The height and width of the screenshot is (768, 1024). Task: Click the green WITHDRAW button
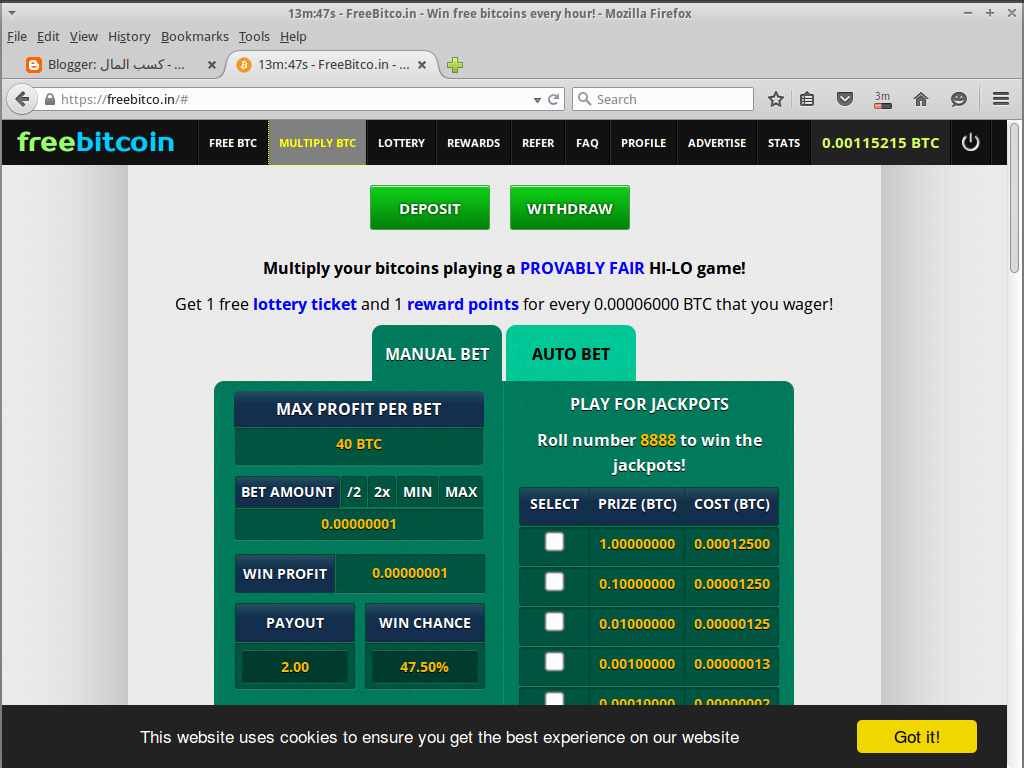point(569,208)
